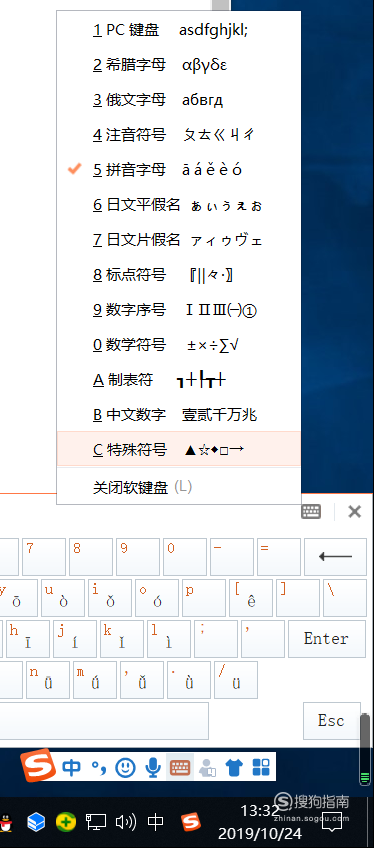The image size is (374, 848).
Task: Tap the backslash key
Action: (x=345, y=598)
